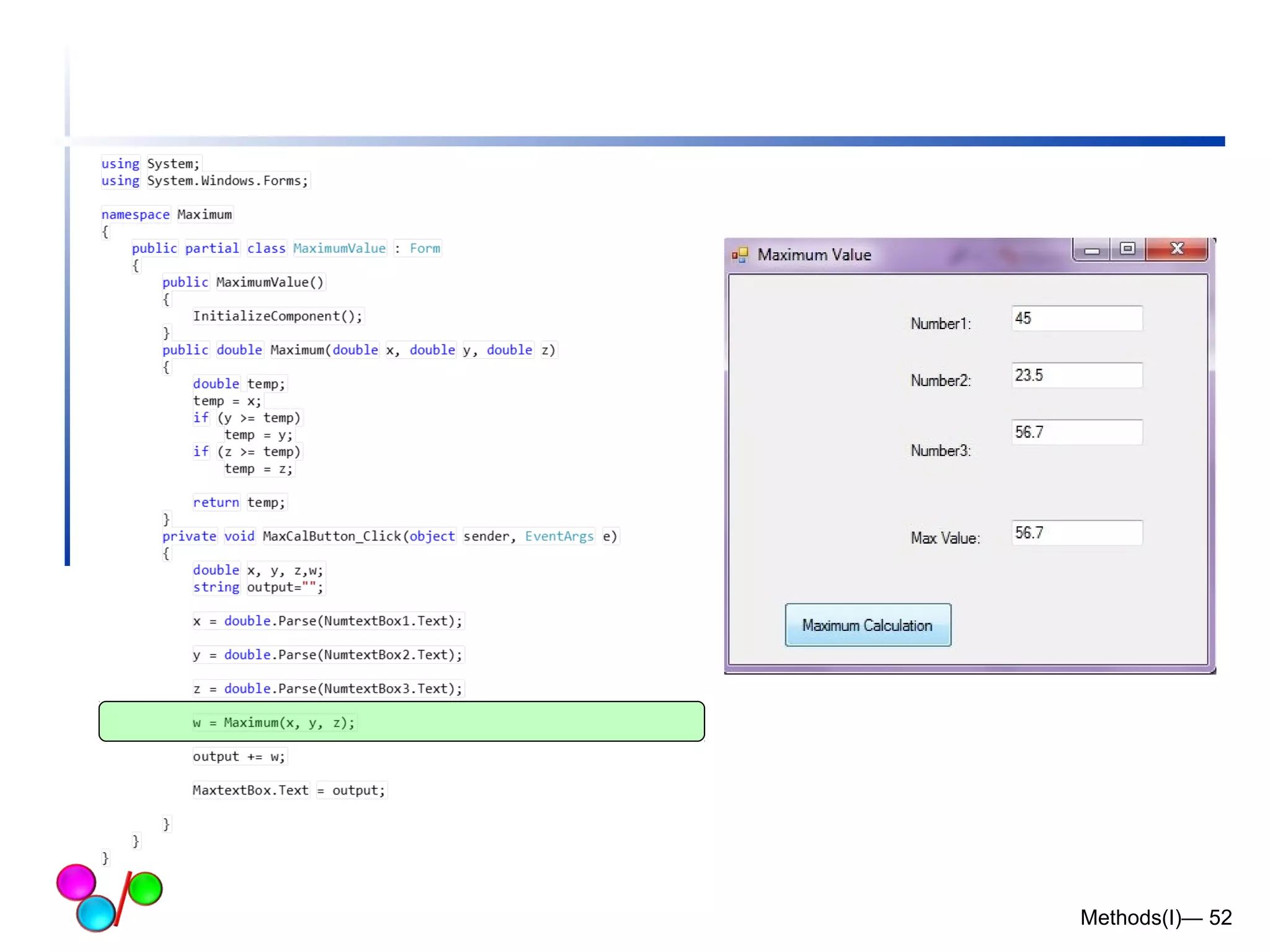The width and height of the screenshot is (1270, 952).
Task: Minimize the Maximum Value window
Action: click(1092, 250)
